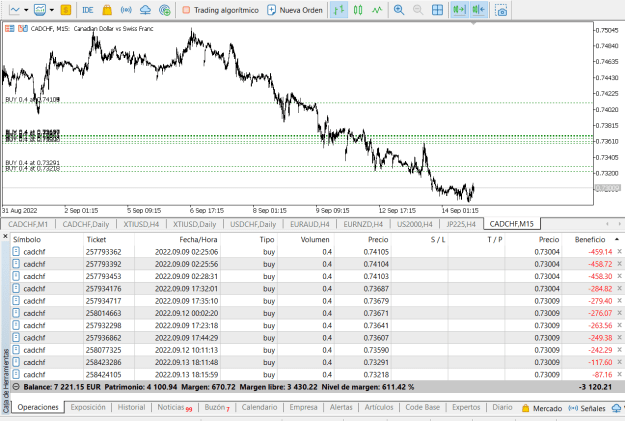Click document icon of ticket 258423286 row

(x=16, y=362)
